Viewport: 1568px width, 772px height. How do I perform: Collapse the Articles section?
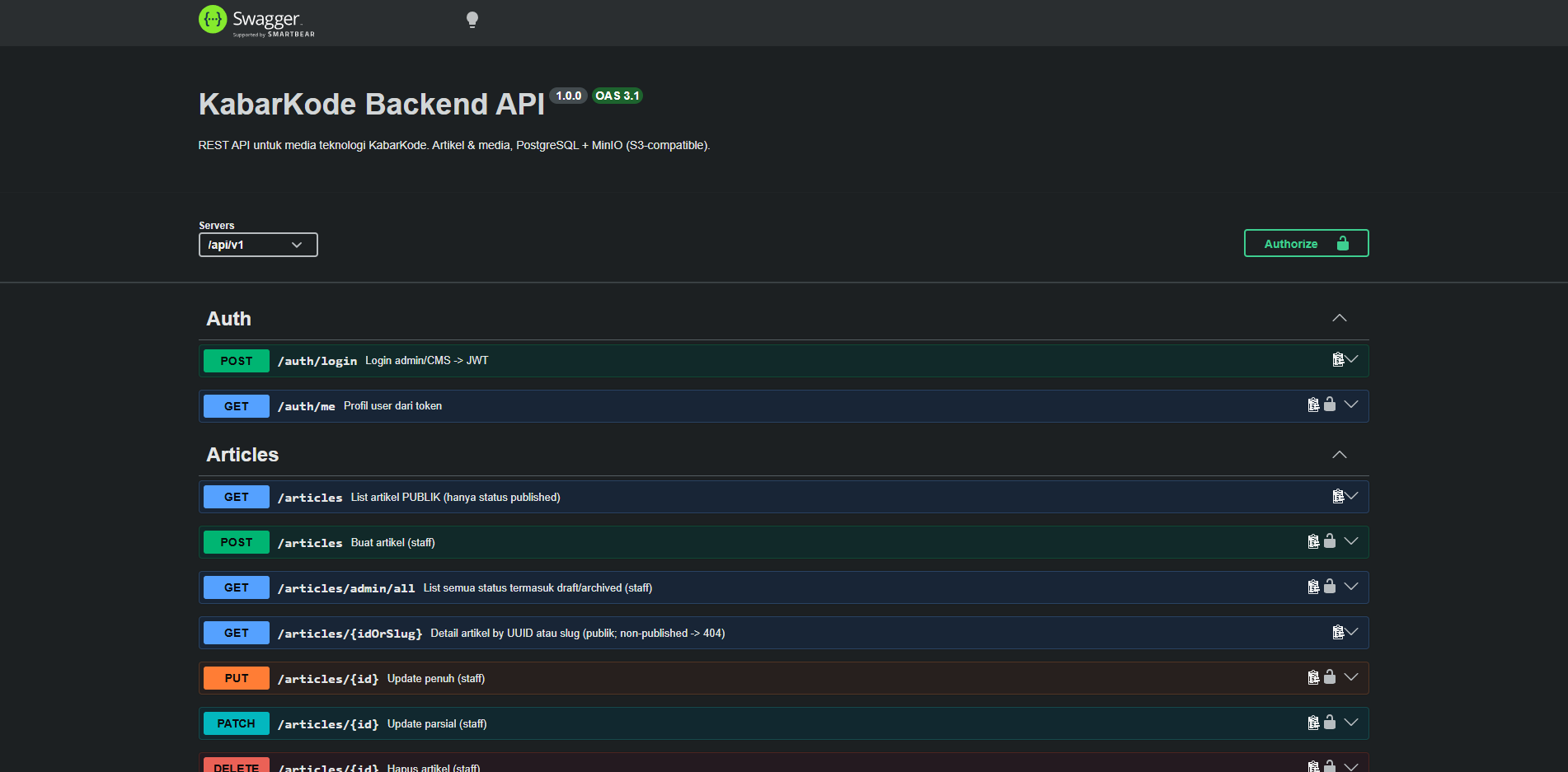1340,455
